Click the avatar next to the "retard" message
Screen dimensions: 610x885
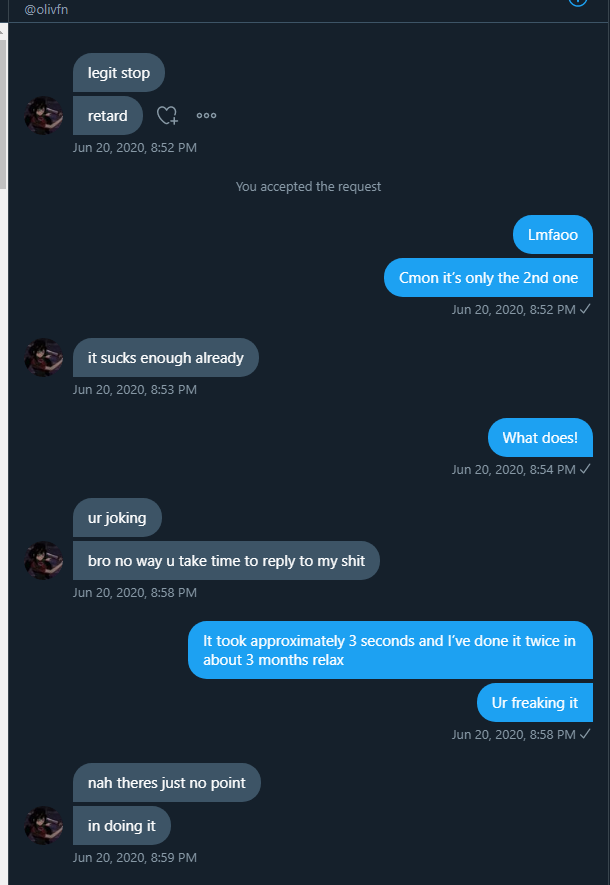[x=44, y=116]
